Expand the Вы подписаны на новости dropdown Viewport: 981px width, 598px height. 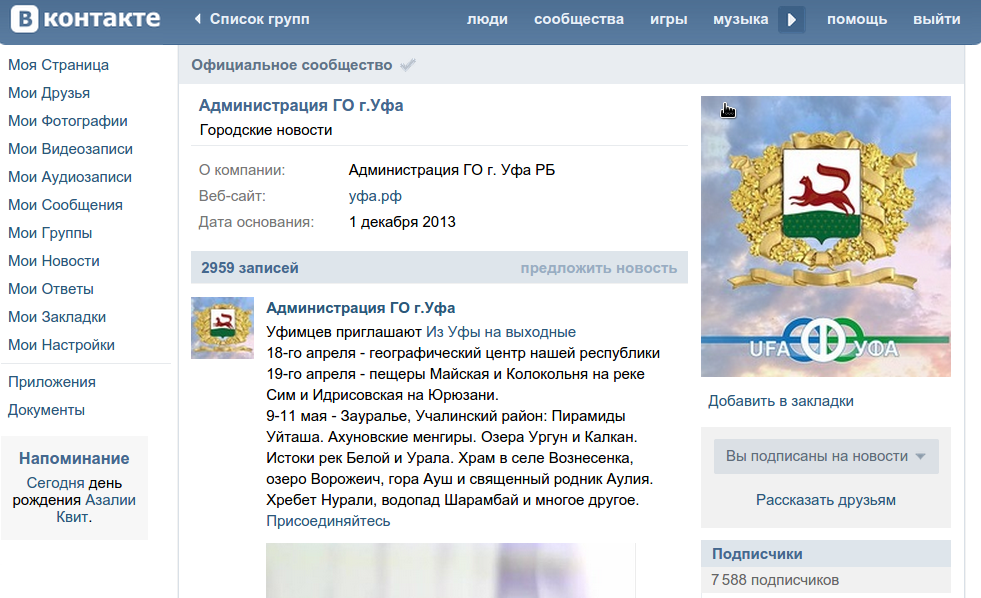pyautogui.click(x=826, y=456)
